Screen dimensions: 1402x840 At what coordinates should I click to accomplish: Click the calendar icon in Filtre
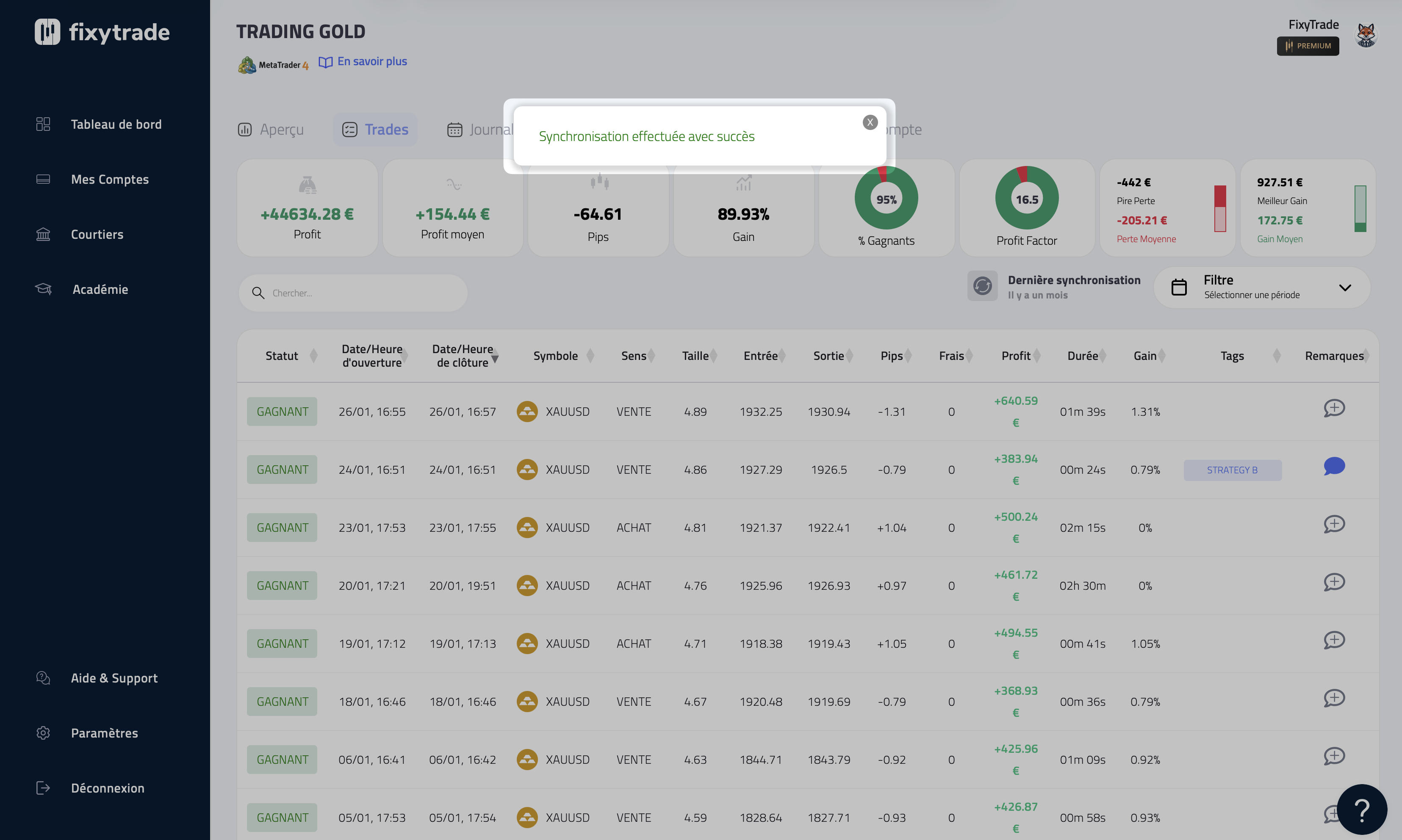point(1178,287)
